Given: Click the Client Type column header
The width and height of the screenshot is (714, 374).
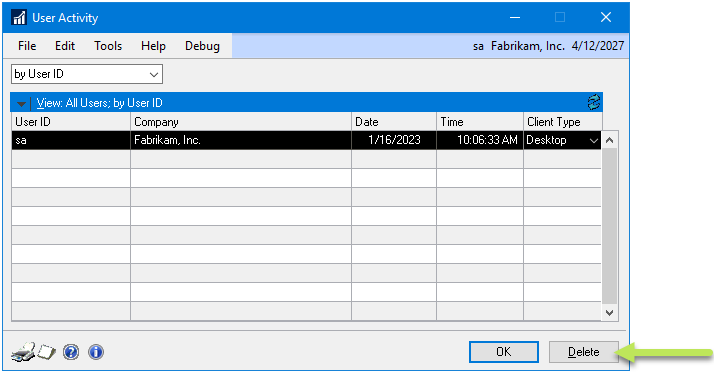Looking at the screenshot, I should 563,122.
